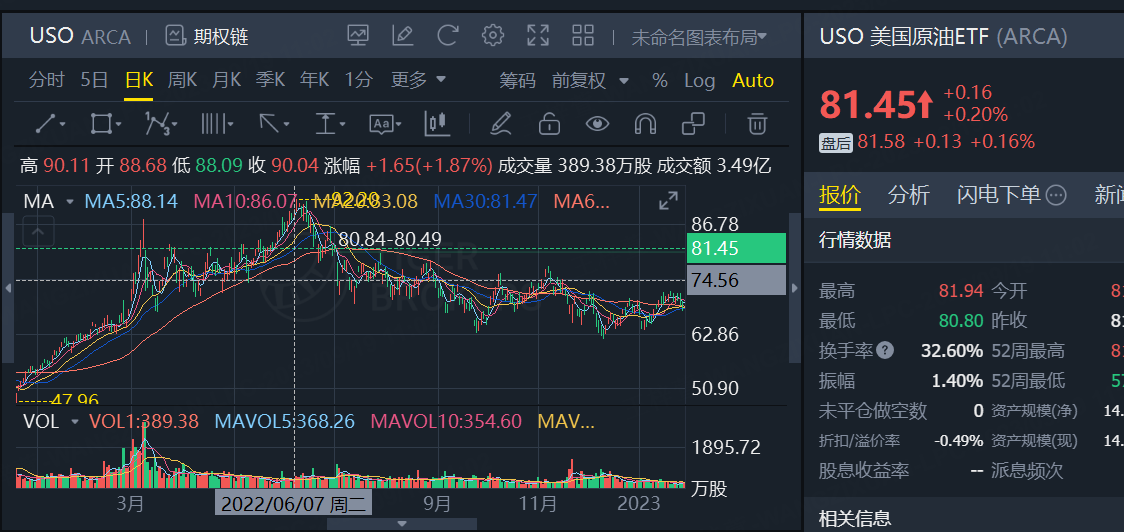This screenshot has height=532, width=1124.
Task: Click the 行情数据 section header
Action: [855, 239]
